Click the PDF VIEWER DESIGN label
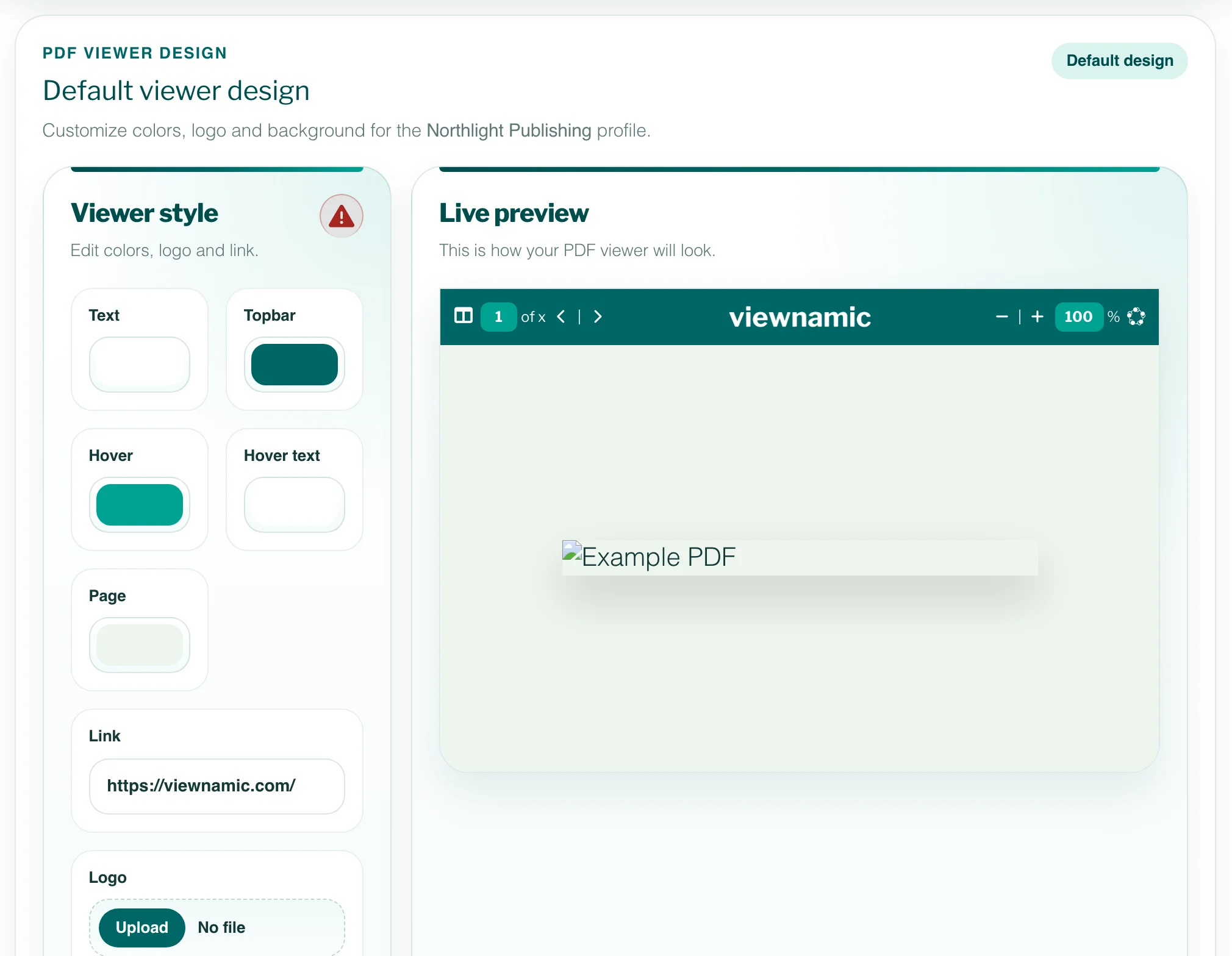Image resolution: width=1232 pixels, height=956 pixels. 135,53
